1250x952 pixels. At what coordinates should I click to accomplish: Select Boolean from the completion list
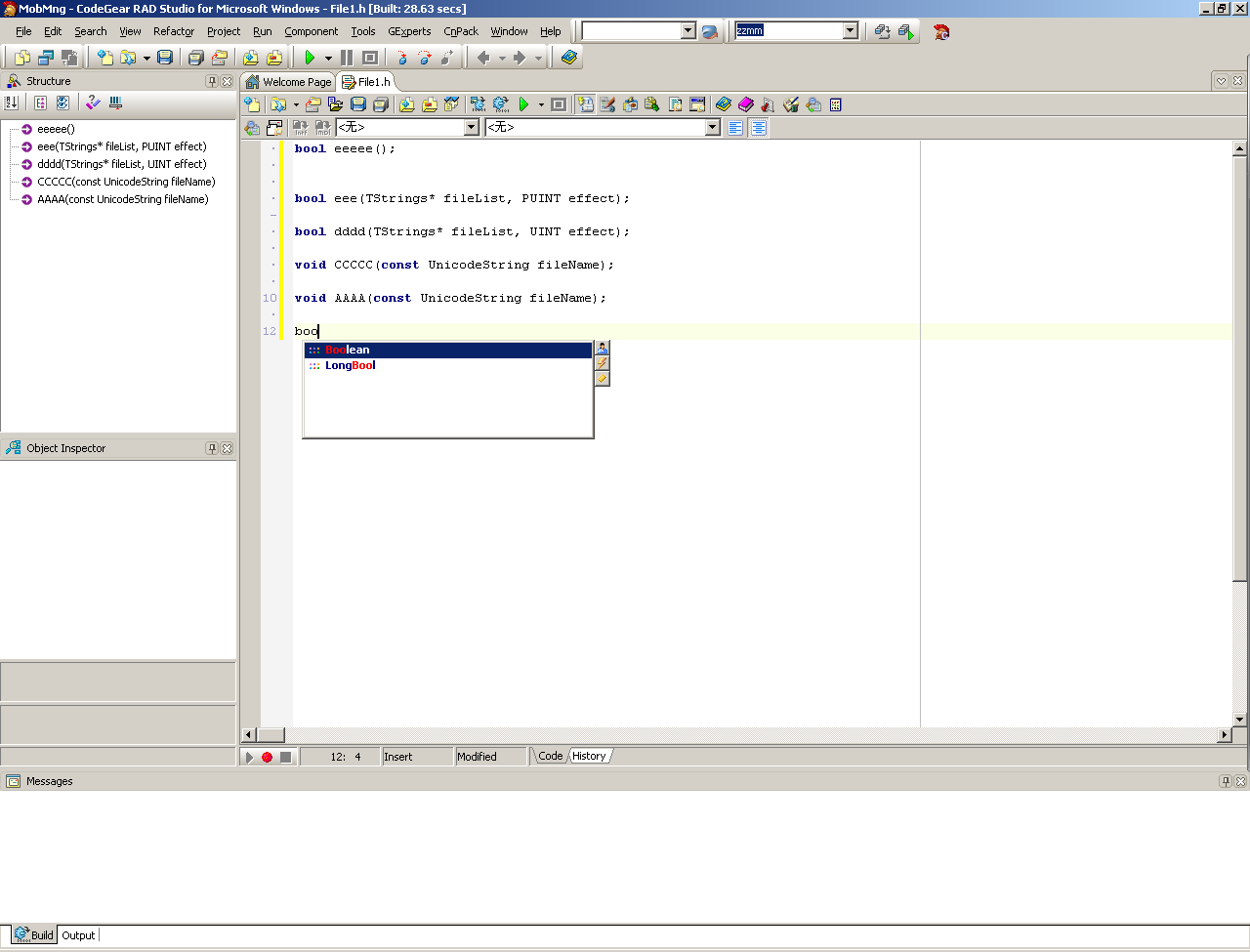point(348,350)
